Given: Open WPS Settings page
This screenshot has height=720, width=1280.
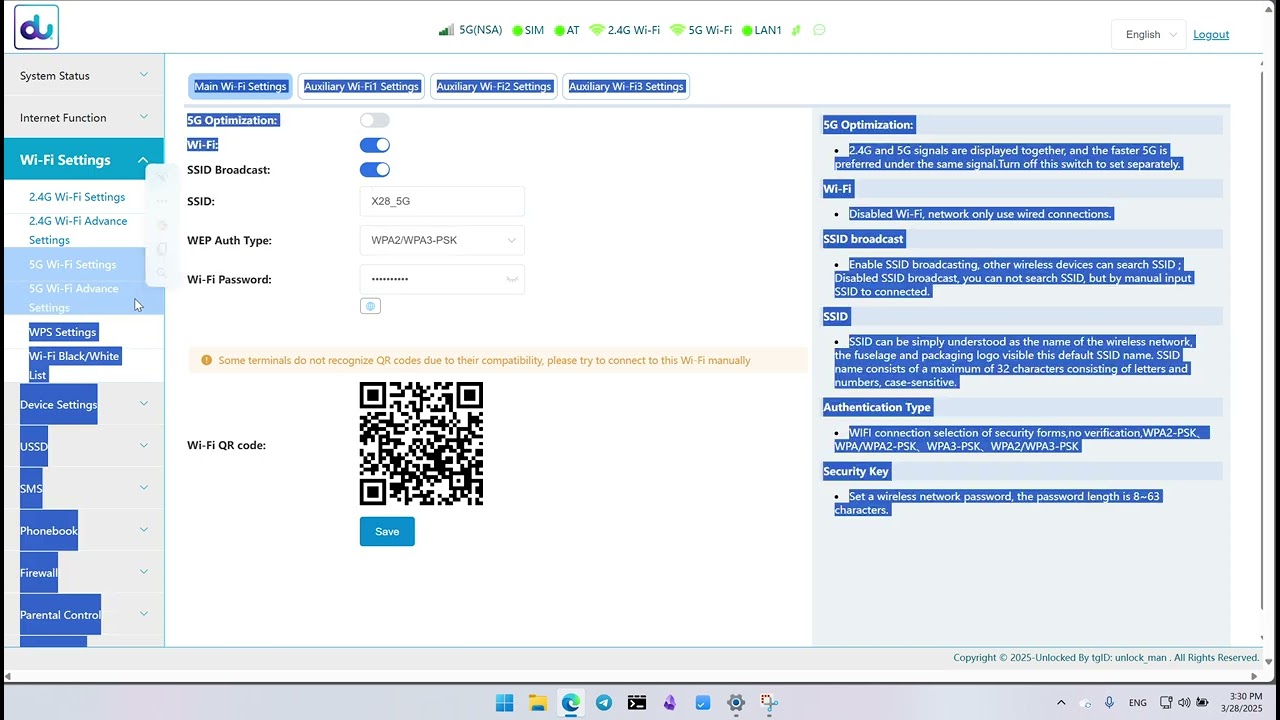Looking at the screenshot, I should pyautogui.click(x=62, y=332).
